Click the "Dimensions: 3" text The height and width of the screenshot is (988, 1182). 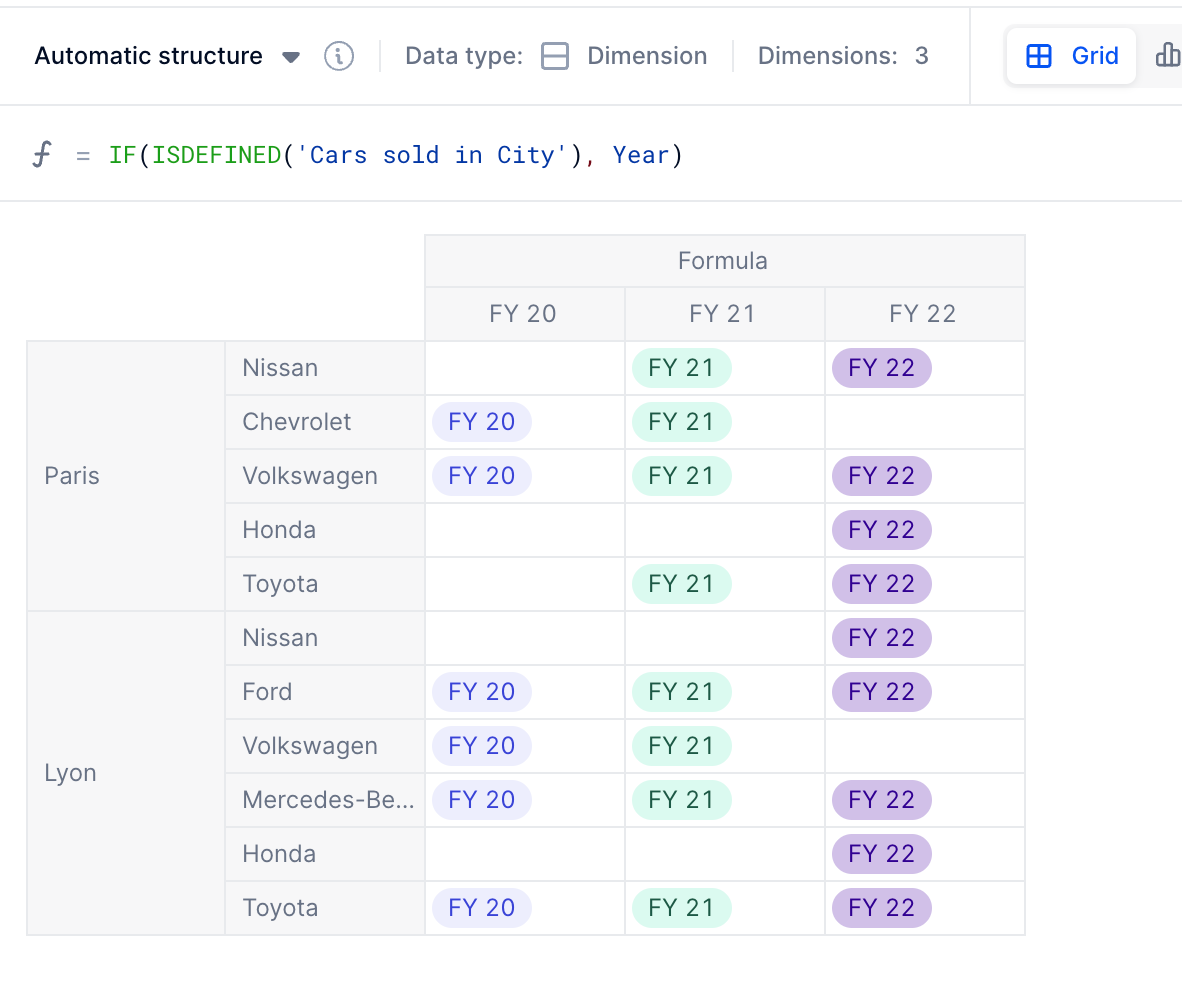point(843,56)
